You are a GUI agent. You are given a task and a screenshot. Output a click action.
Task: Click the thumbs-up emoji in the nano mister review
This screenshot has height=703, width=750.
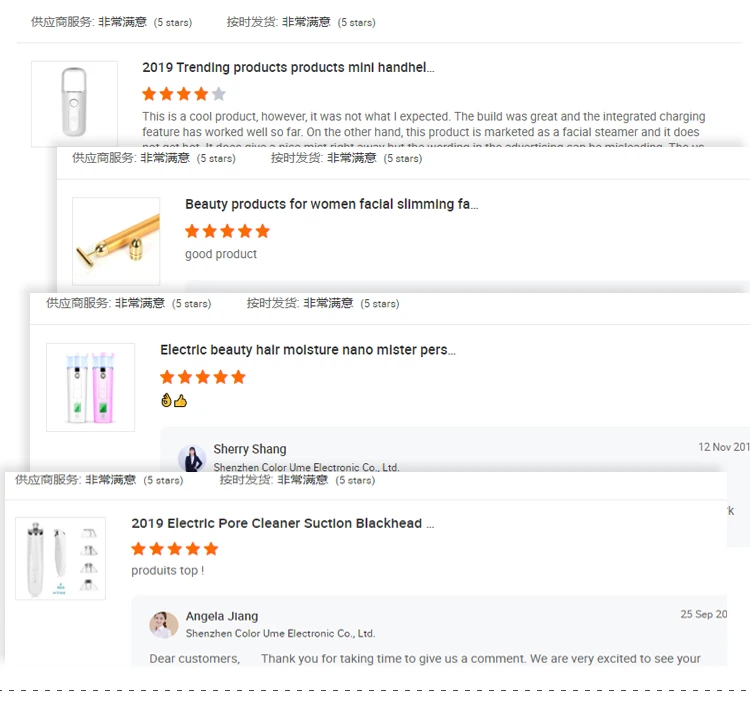coord(180,401)
